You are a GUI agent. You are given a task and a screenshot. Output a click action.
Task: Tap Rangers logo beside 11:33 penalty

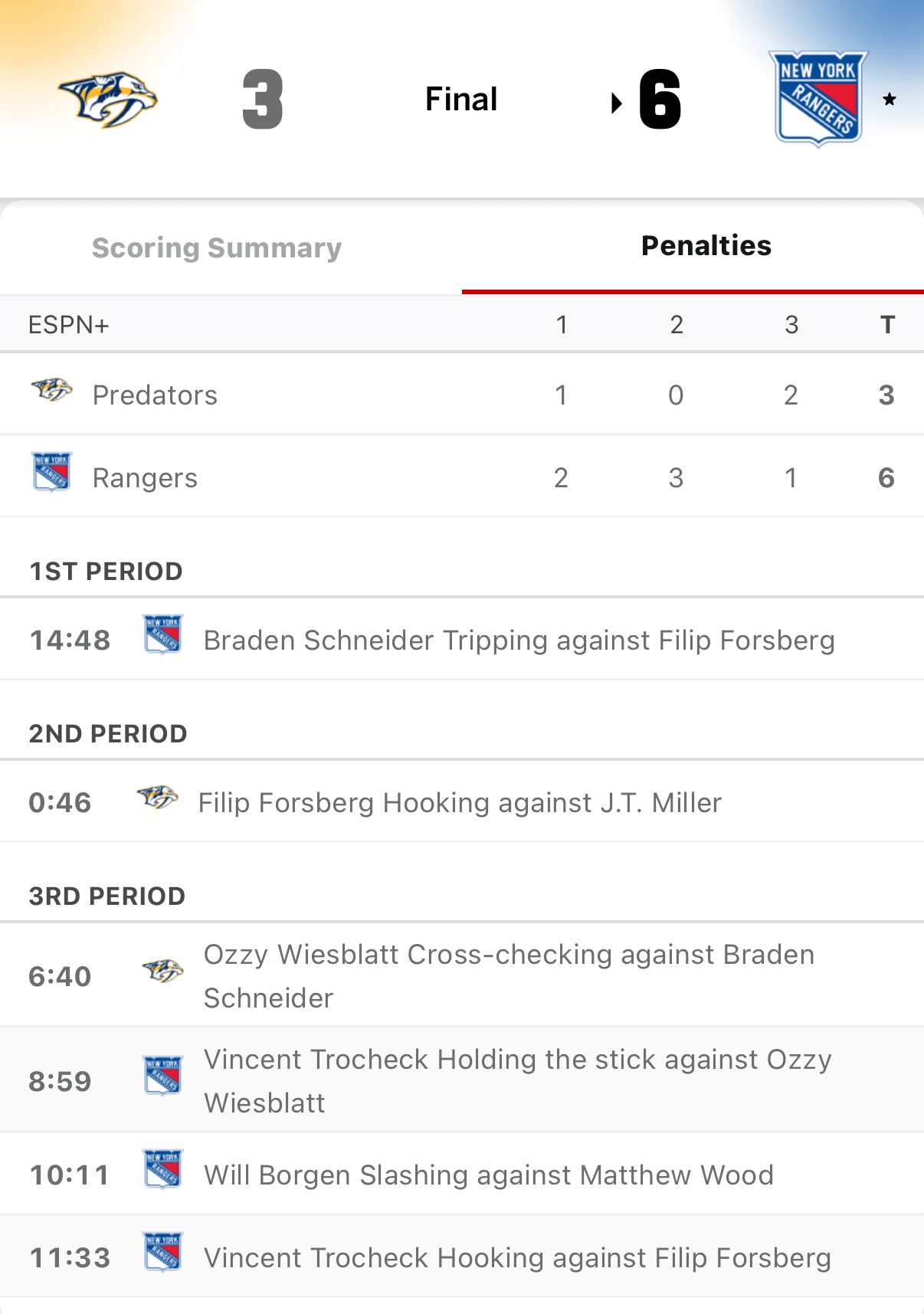click(162, 1252)
